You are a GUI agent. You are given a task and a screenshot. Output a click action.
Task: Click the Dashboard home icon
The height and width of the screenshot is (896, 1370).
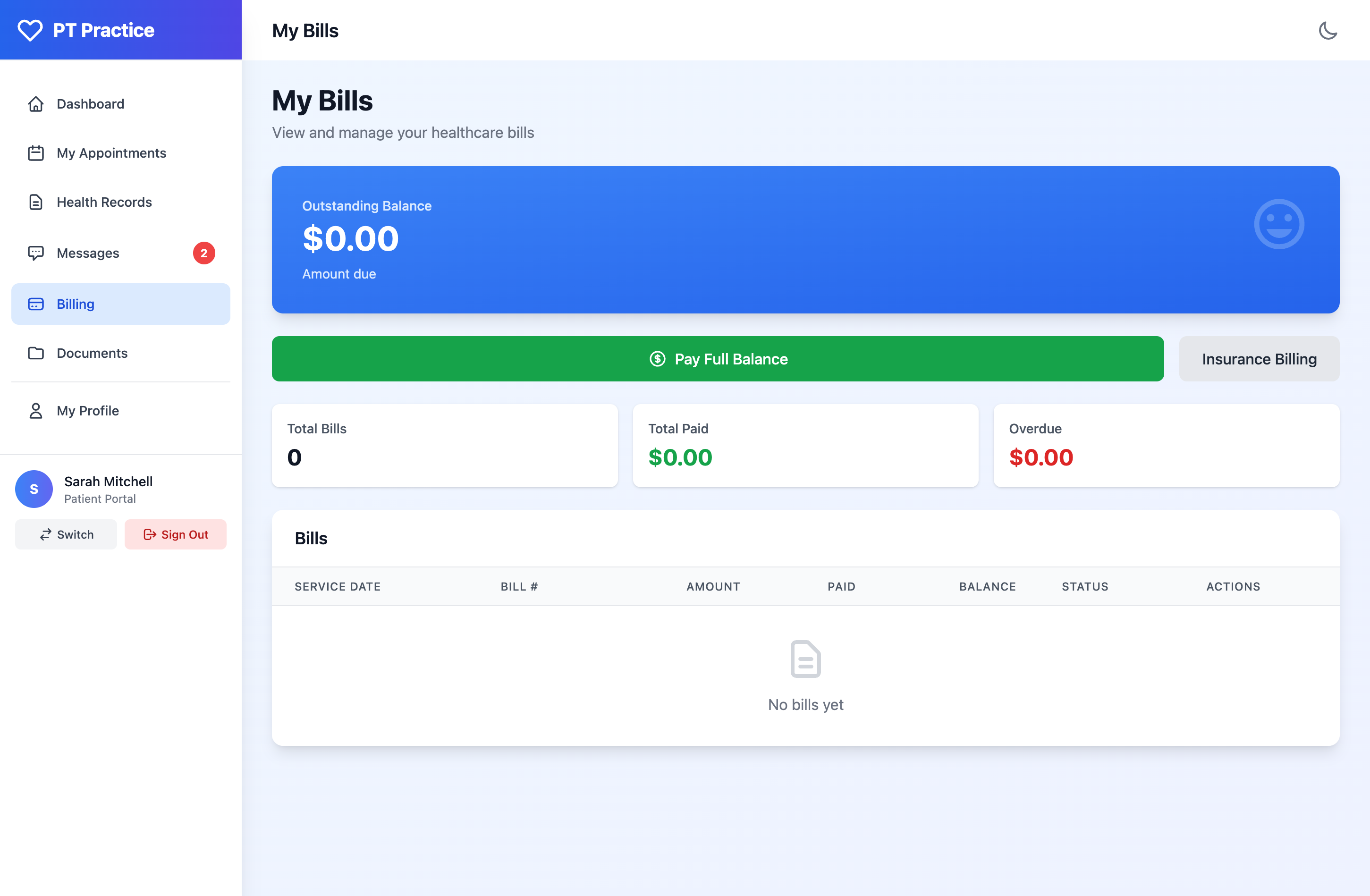click(x=36, y=103)
